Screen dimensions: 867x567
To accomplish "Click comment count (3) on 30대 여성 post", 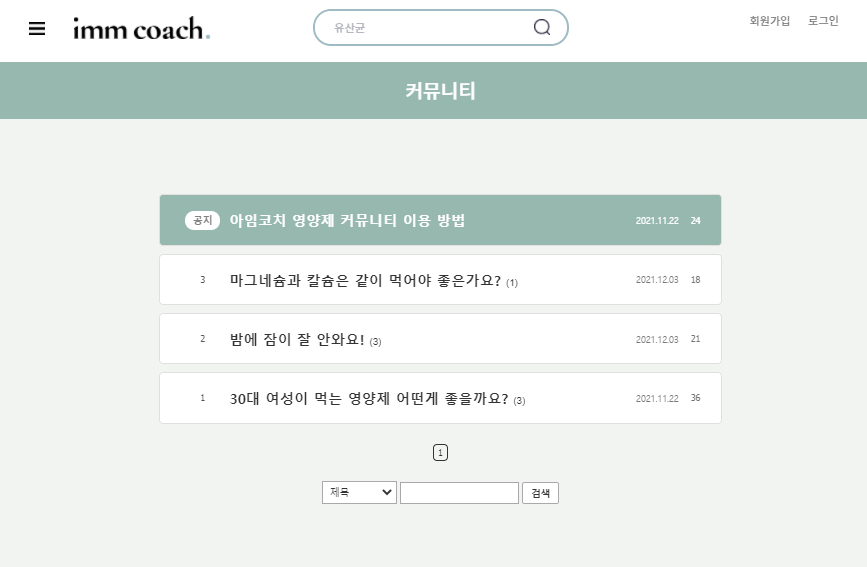I will (x=519, y=401).
